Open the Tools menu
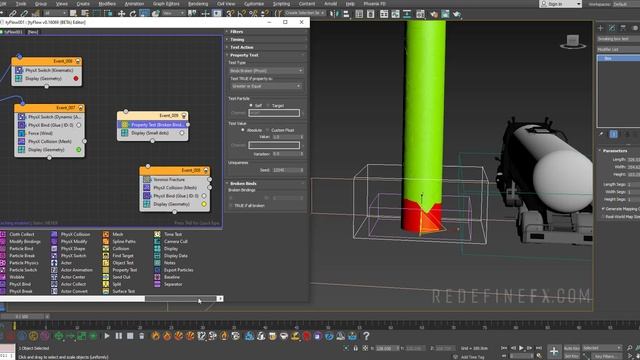This screenshot has width=640, height=360. tap(21, 4)
